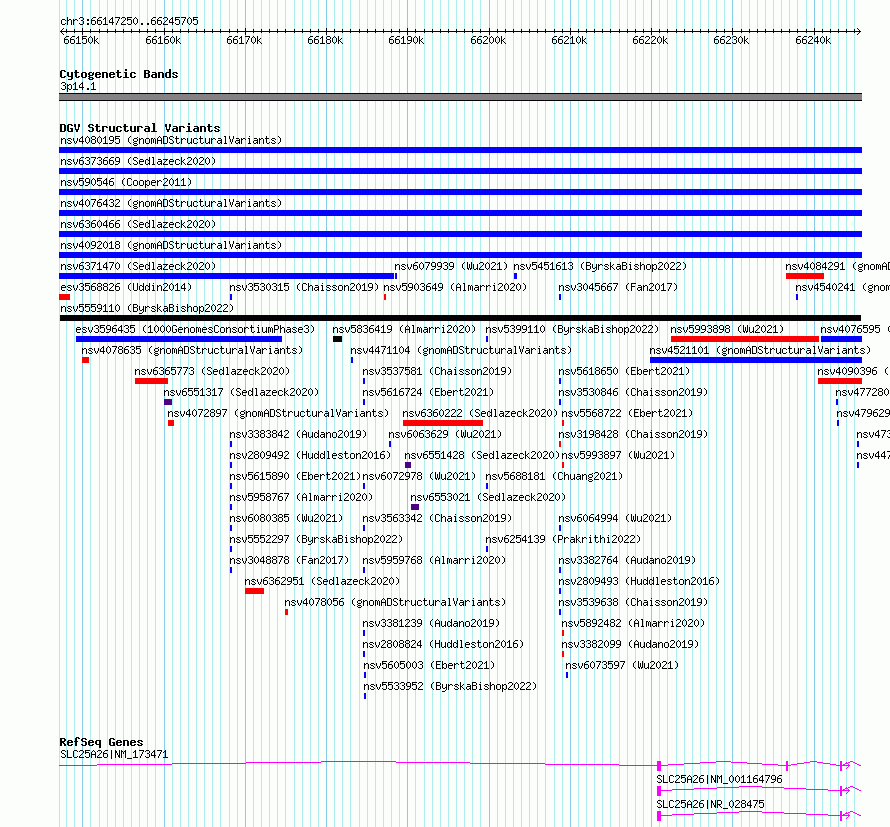Click the blue esv3596435 1000Genomes bar
Screen dimensions: 890x827
point(179,339)
